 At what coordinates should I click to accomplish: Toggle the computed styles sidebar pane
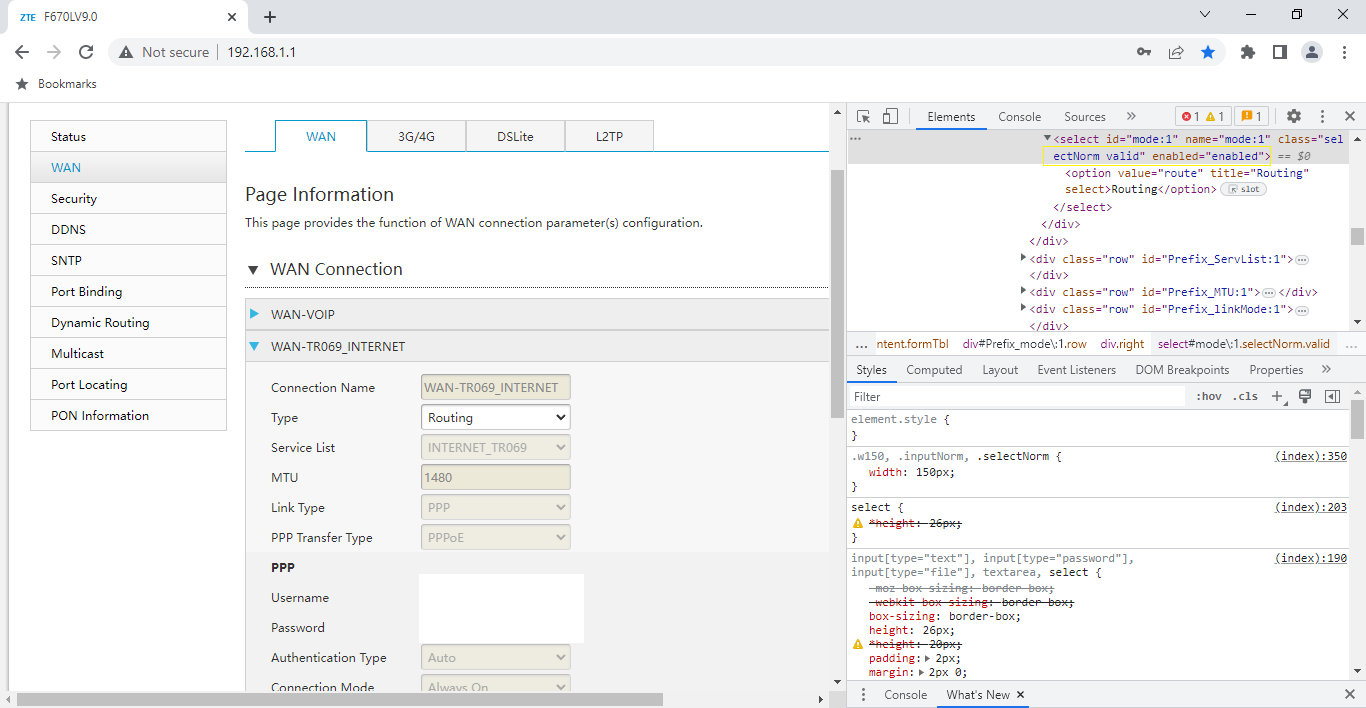tap(1332, 397)
